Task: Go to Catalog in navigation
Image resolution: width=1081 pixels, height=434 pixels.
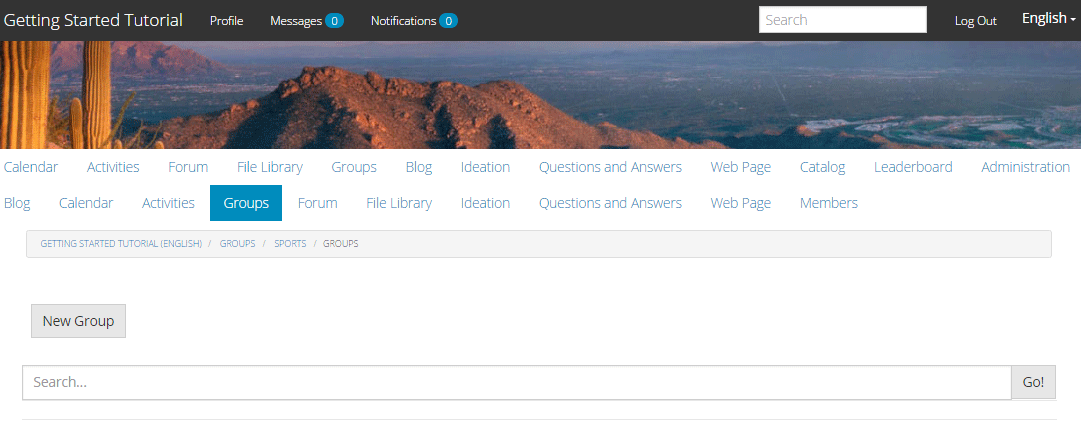Action: point(822,167)
